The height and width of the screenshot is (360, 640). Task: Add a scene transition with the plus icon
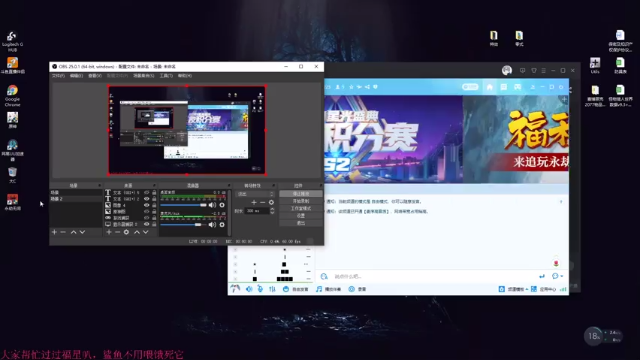click(254, 202)
